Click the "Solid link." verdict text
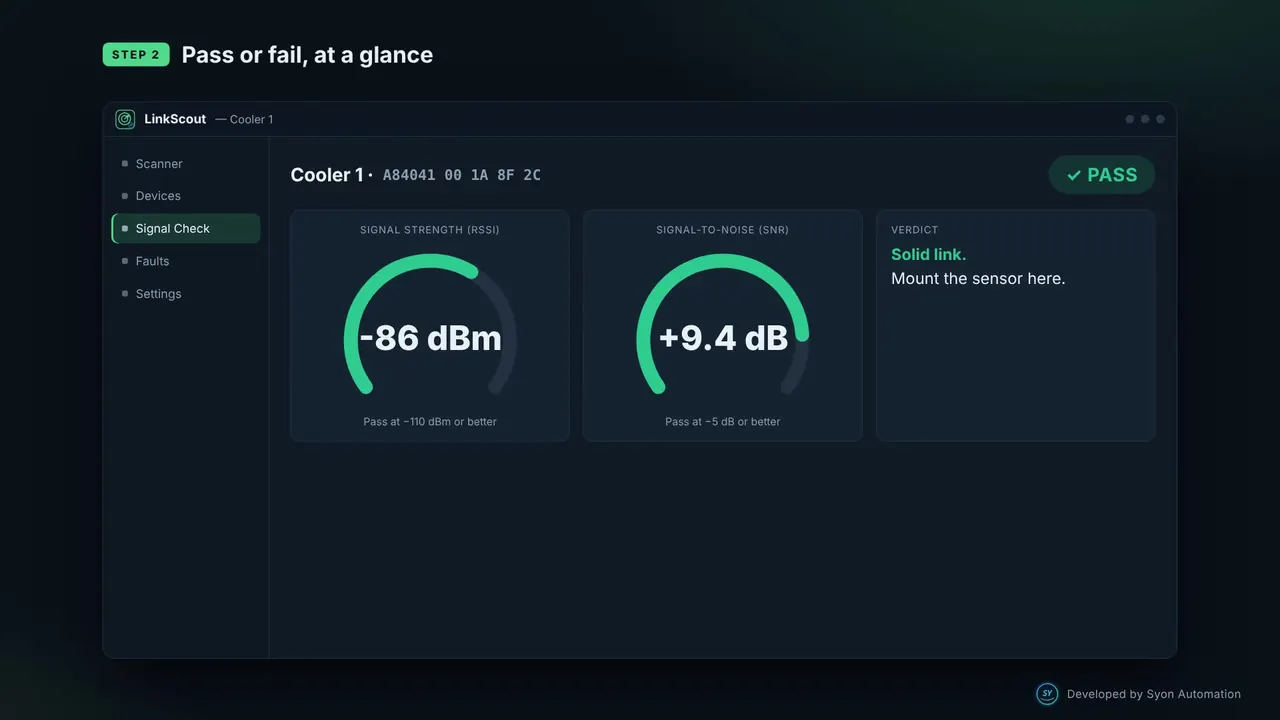The width and height of the screenshot is (1280, 720). (929, 254)
